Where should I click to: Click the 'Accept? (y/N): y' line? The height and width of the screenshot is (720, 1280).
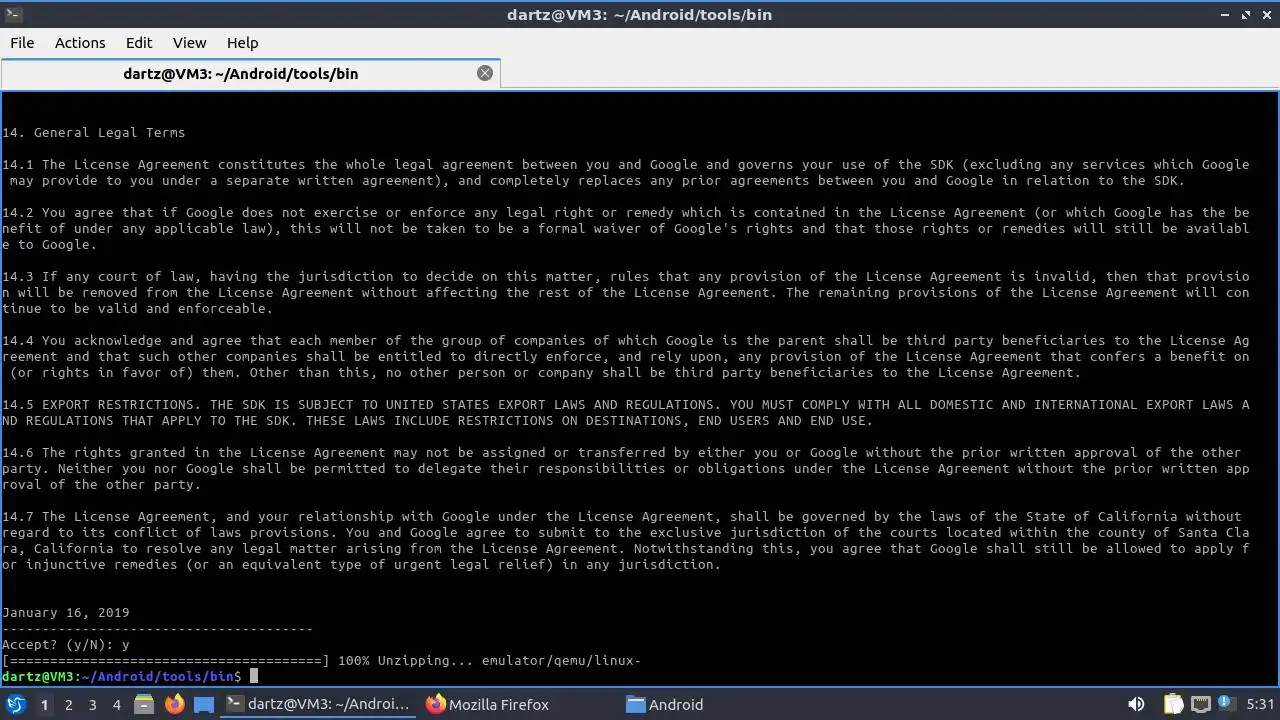(x=66, y=644)
